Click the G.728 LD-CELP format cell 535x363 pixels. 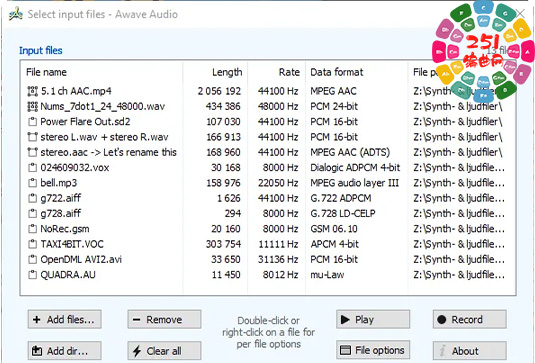343,214
